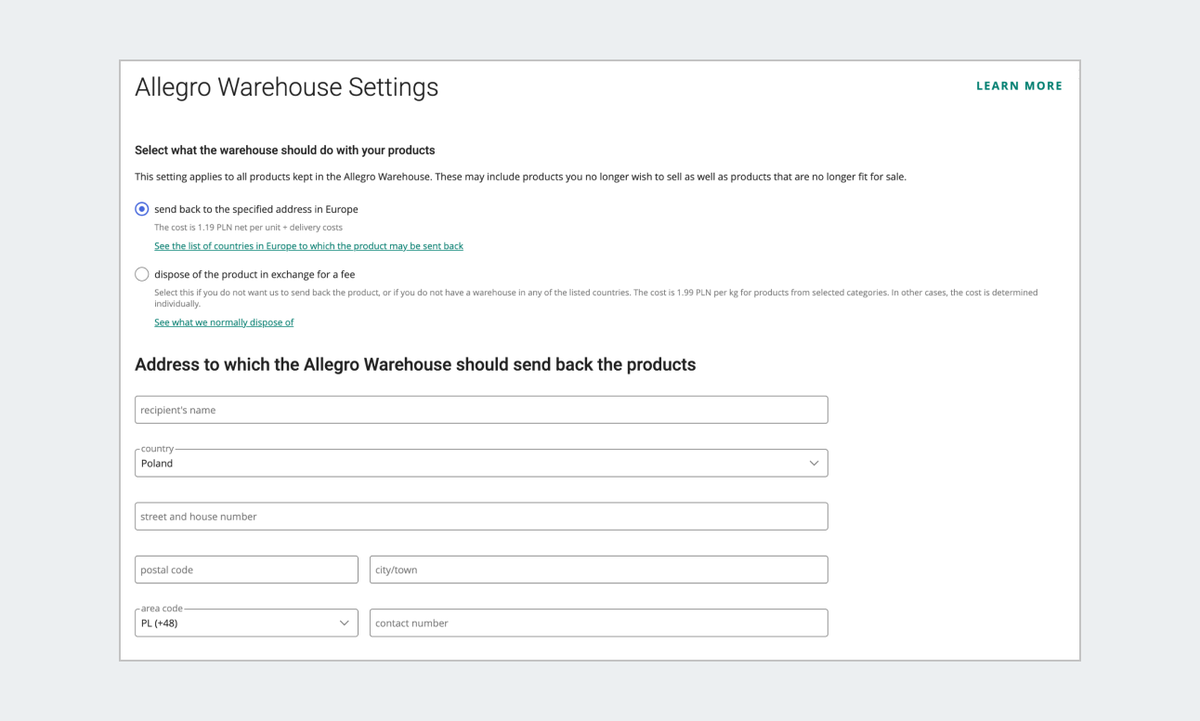Click the 'Allegro Warehouse Settings' page title
The width and height of the screenshot is (1200, 721).
coord(286,87)
